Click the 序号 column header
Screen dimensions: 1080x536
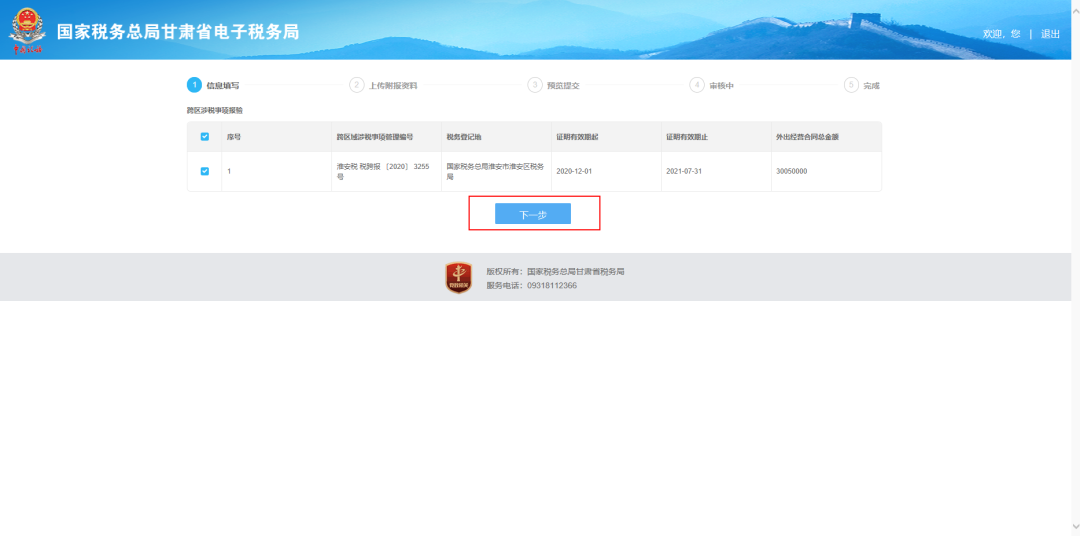click(x=234, y=137)
